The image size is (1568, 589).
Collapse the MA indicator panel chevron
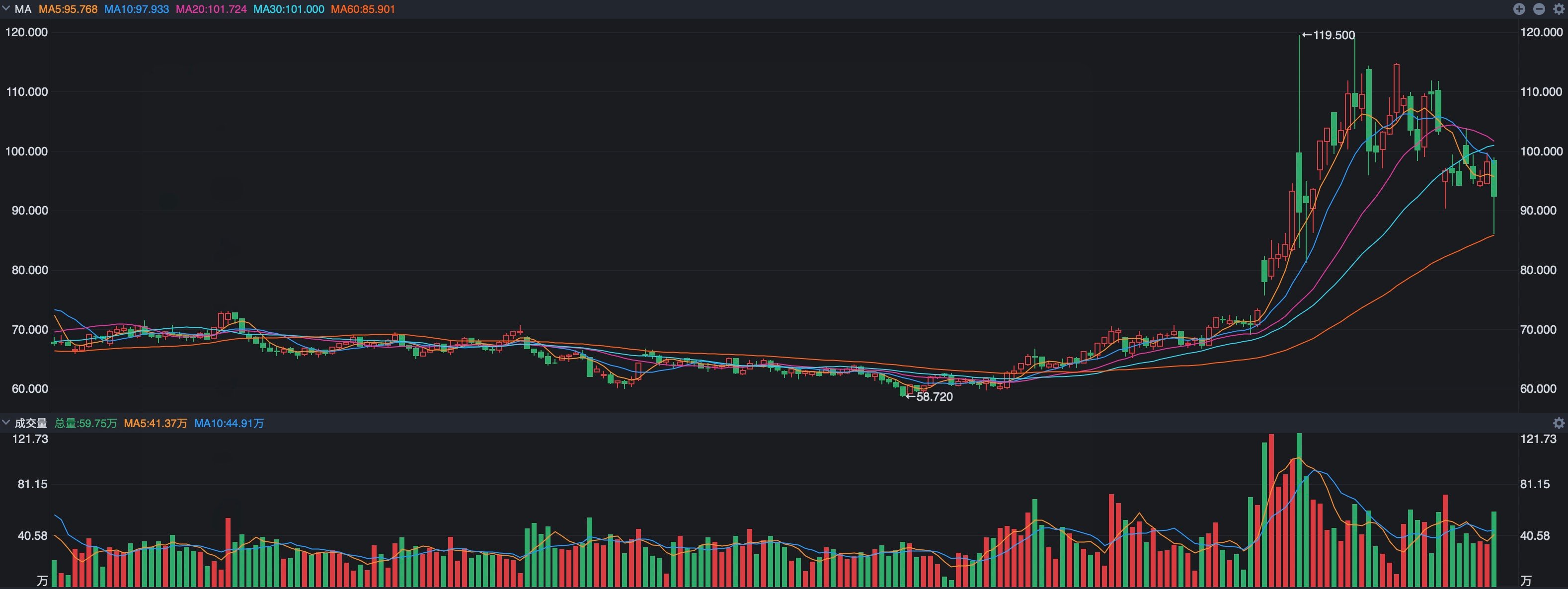6,8
